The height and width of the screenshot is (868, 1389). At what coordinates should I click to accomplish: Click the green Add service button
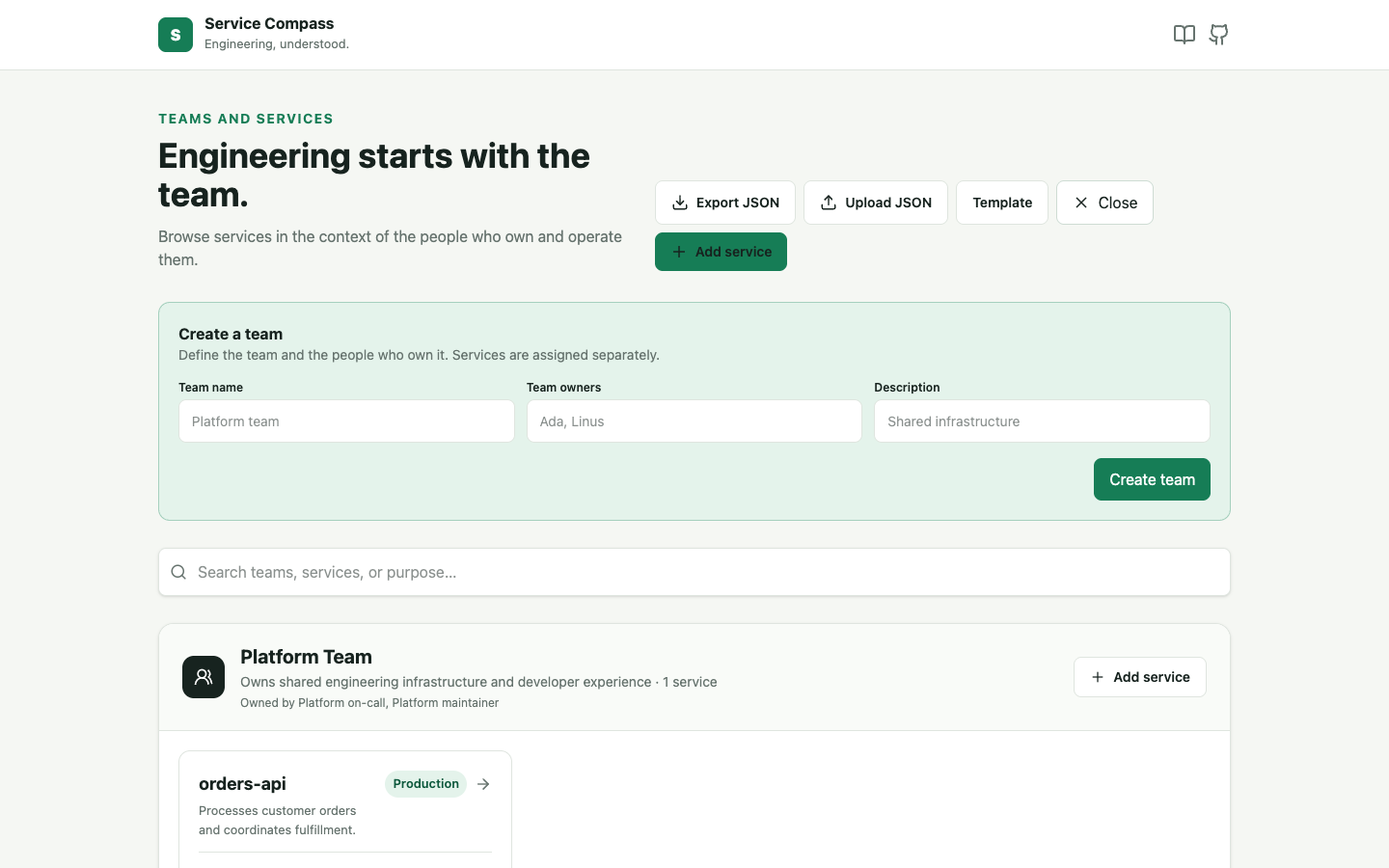[x=721, y=252]
